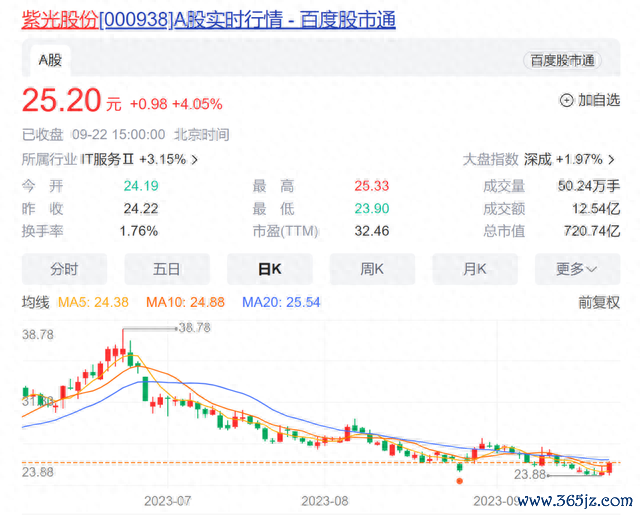The height and width of the screenshot is (516, 640).
Task: Click the 最低 value 23.90
Action: [x=371, y=209]
